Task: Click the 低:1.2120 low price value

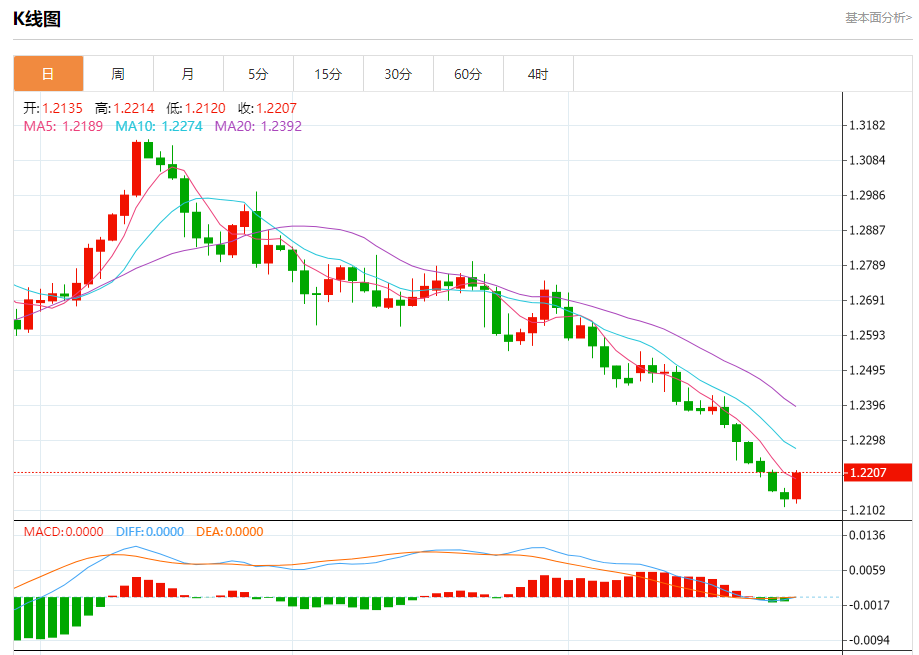Action: tap(196, 108)
